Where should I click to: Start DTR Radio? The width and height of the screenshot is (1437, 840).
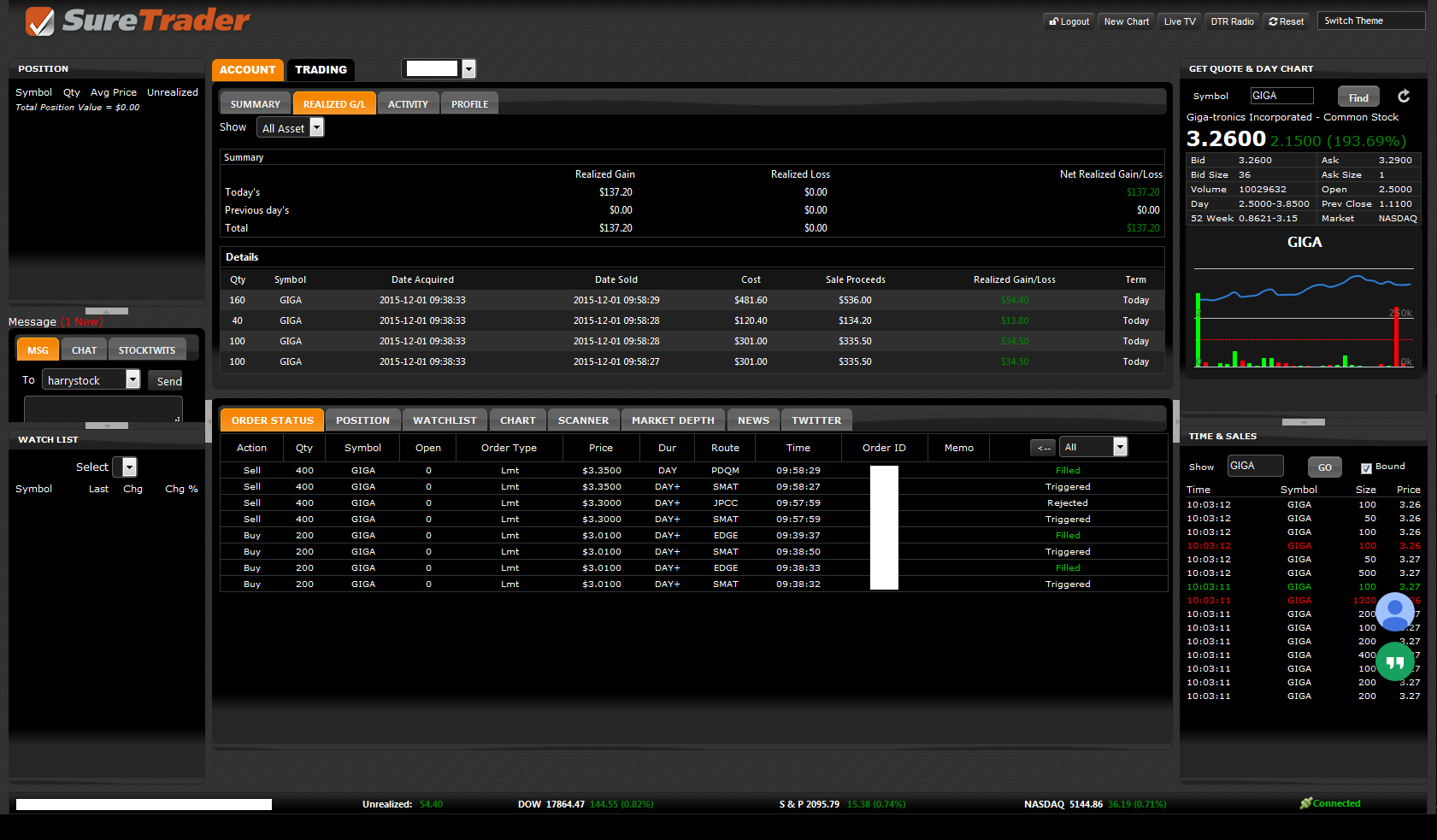click(1232, 21)
